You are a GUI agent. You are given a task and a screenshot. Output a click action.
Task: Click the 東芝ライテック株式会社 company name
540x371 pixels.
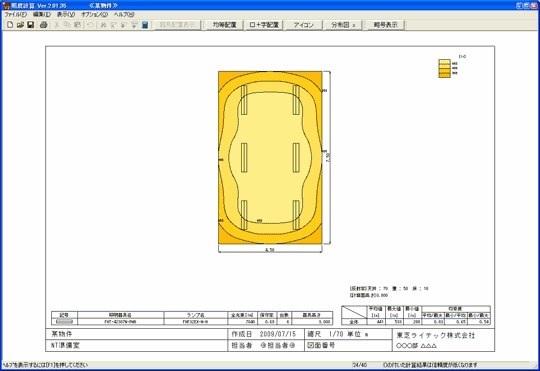436,335
